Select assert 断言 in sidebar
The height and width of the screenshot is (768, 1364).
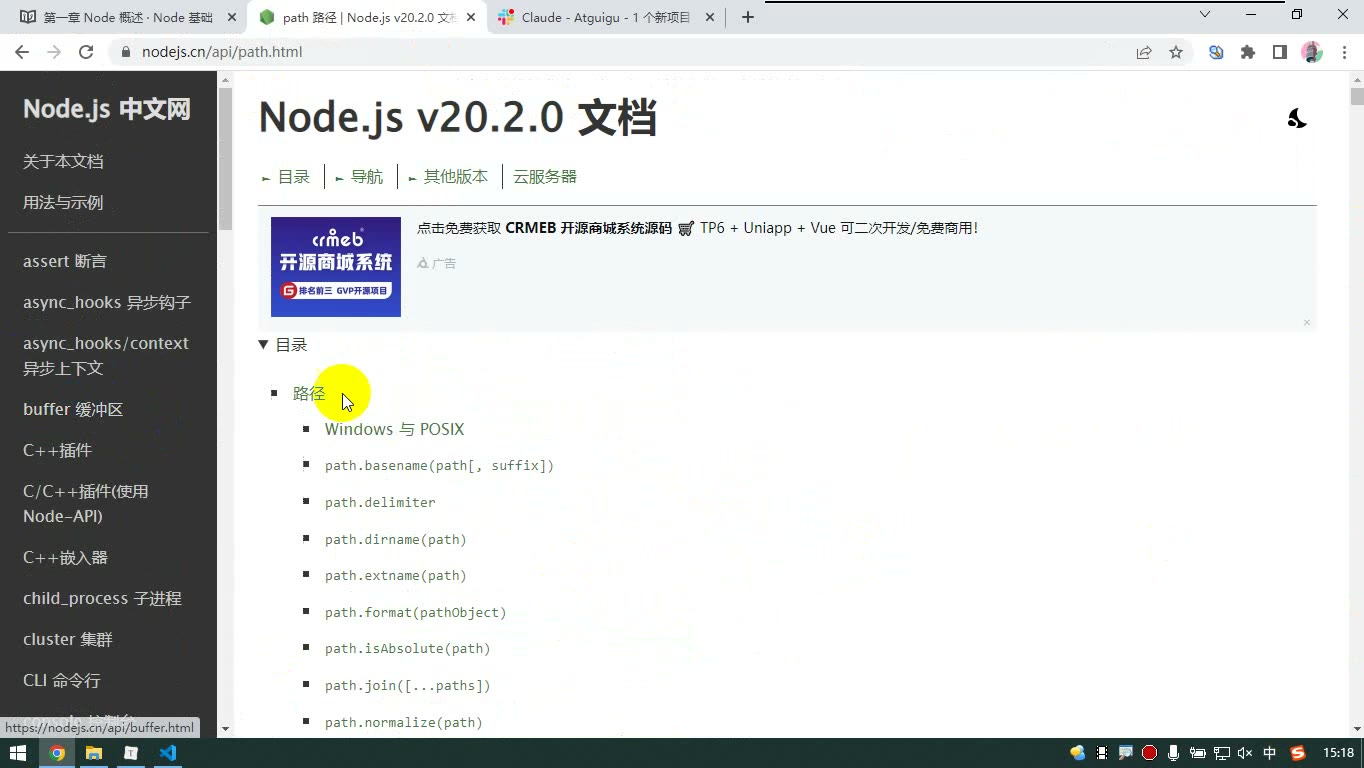pyautogui.click(x=65, y=262)
